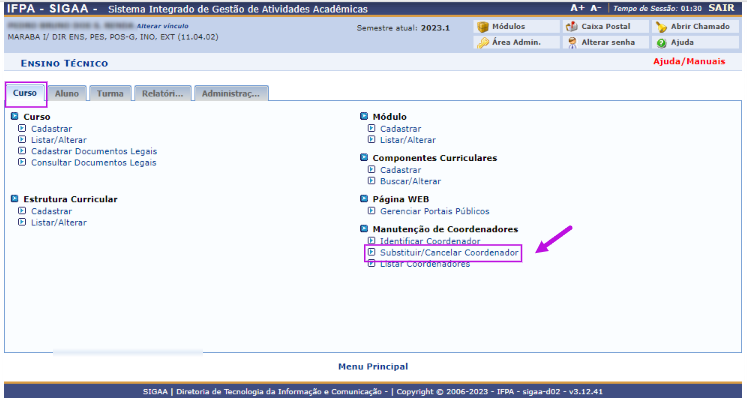This screenshot has height=398, width=747.
Task: Open Listar/Alterar under Curso
Action: pyautogui.click(x=59, y=140)
